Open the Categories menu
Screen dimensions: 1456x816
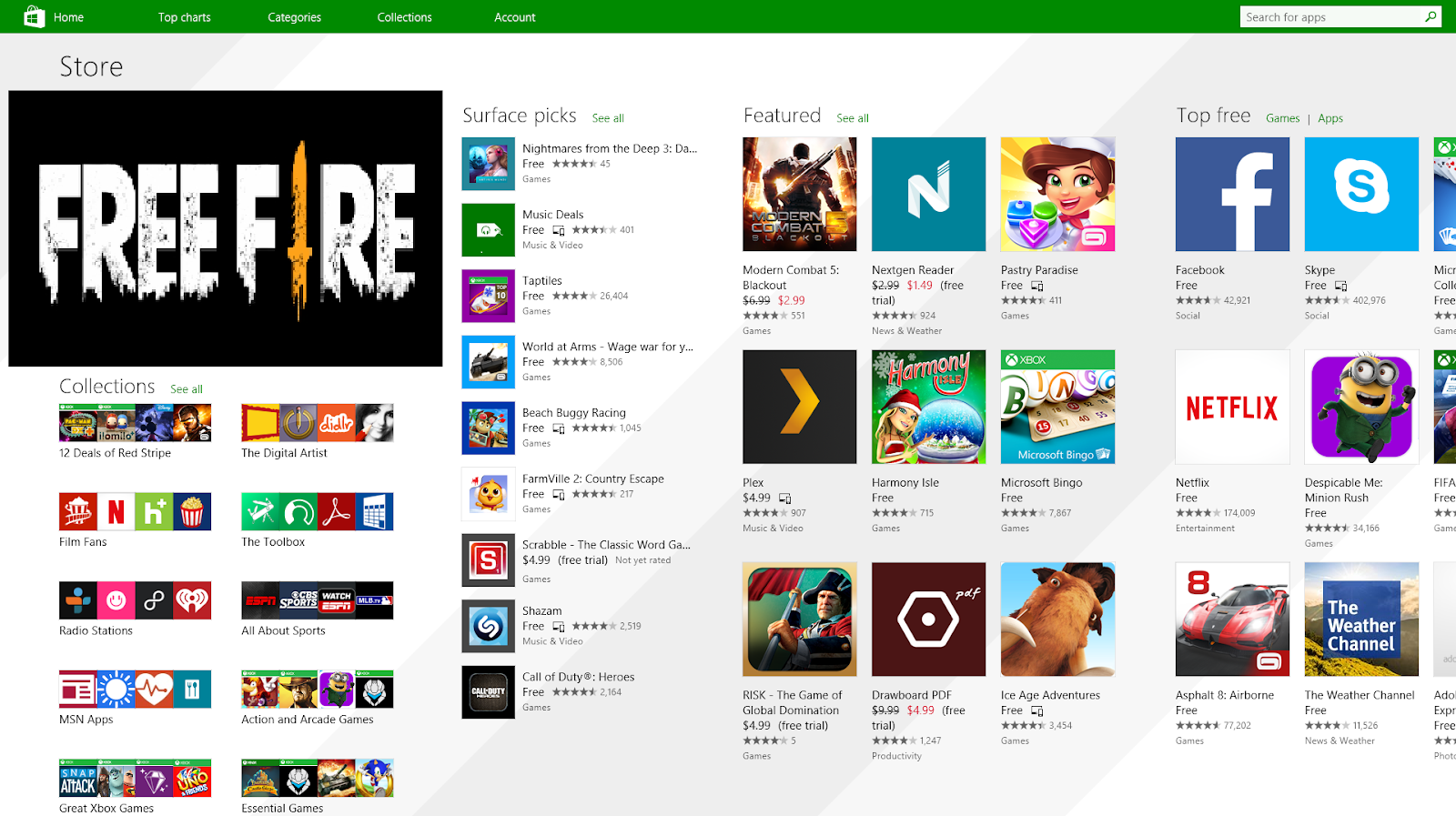point(294,17)
